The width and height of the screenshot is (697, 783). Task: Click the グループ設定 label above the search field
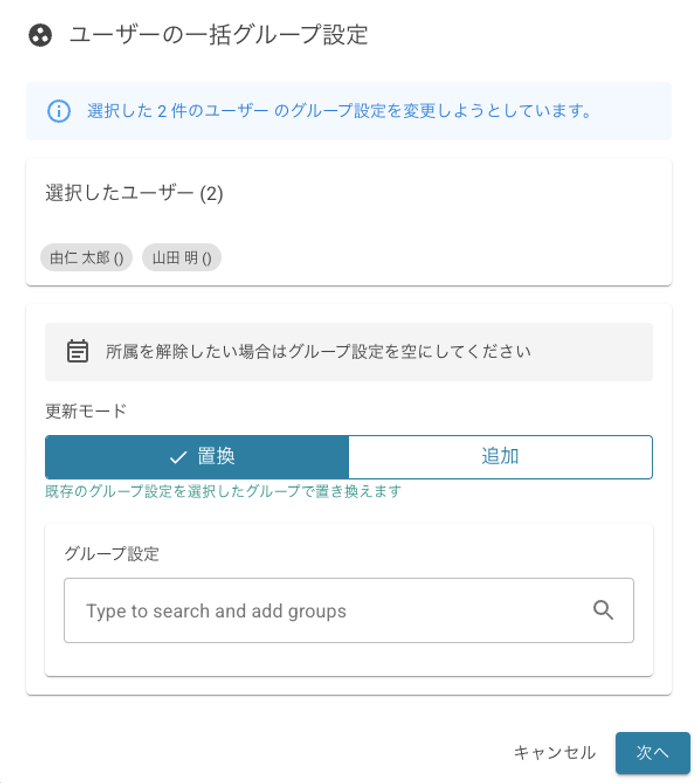(x=112, y=553)
